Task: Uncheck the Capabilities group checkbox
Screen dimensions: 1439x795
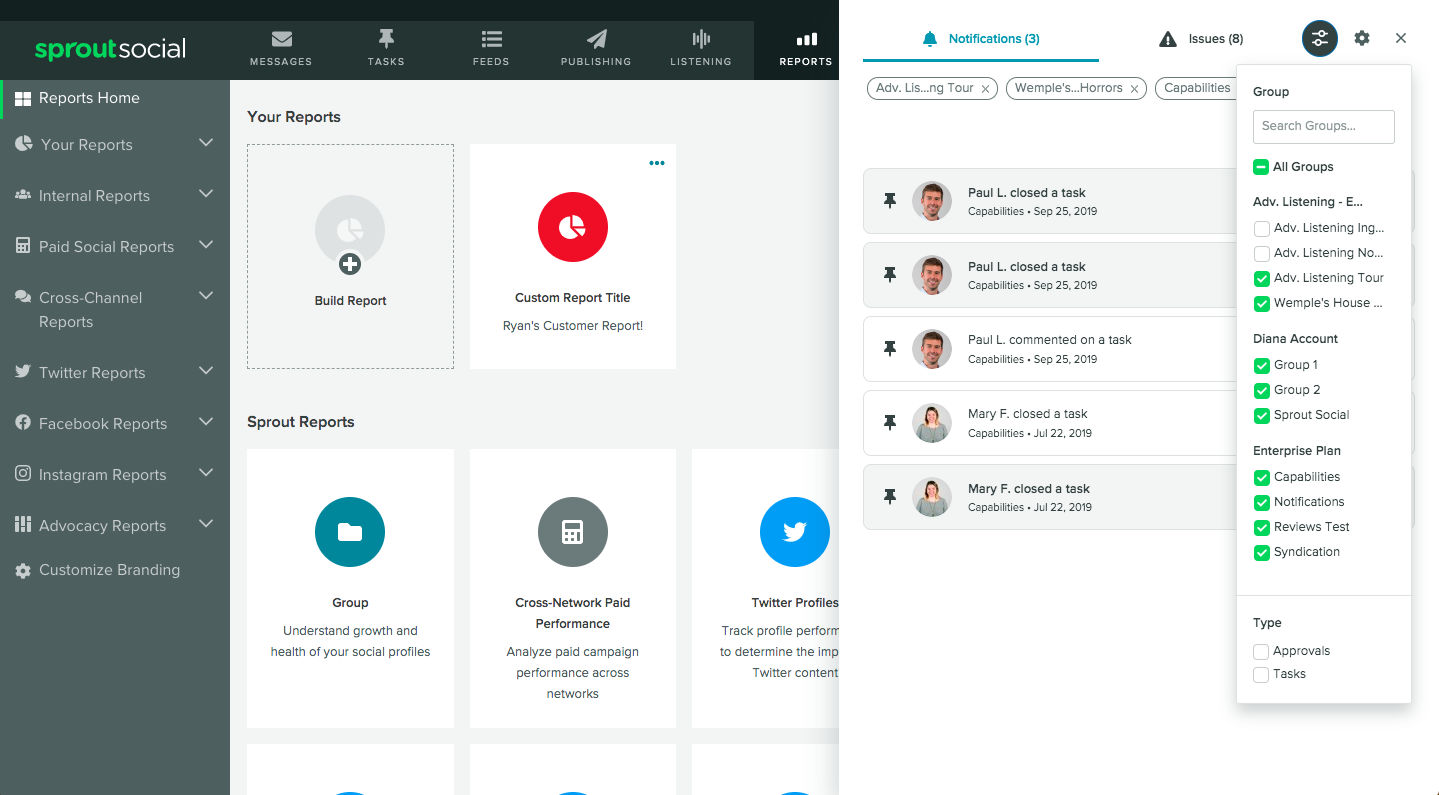Action: coord(1262,477)
